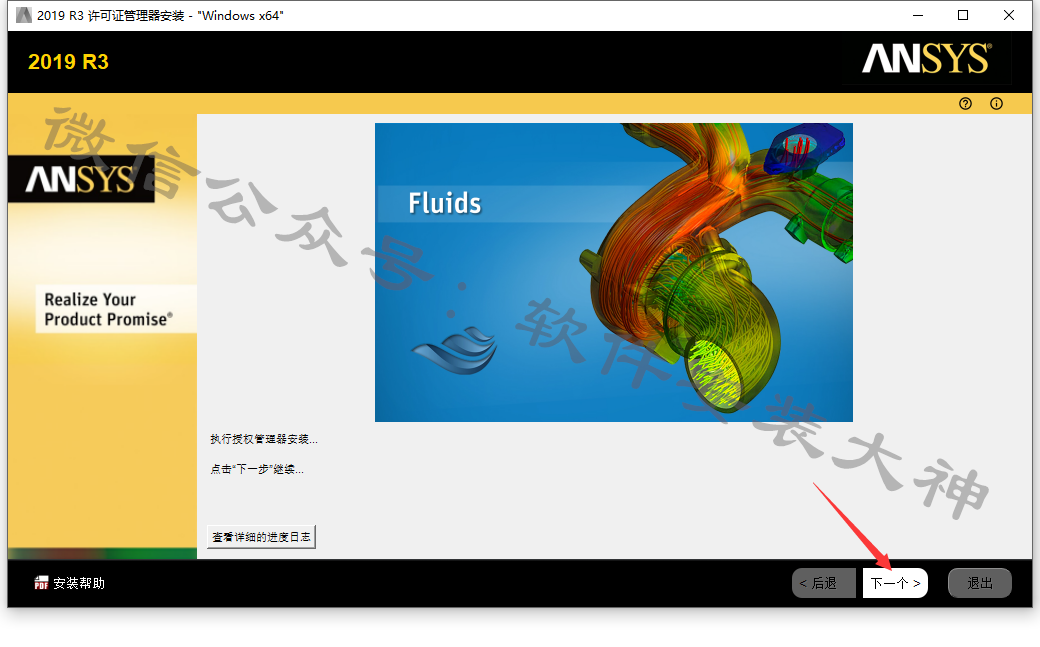
Task: Minimize the installer window
Action: click(x=918, y=15)
